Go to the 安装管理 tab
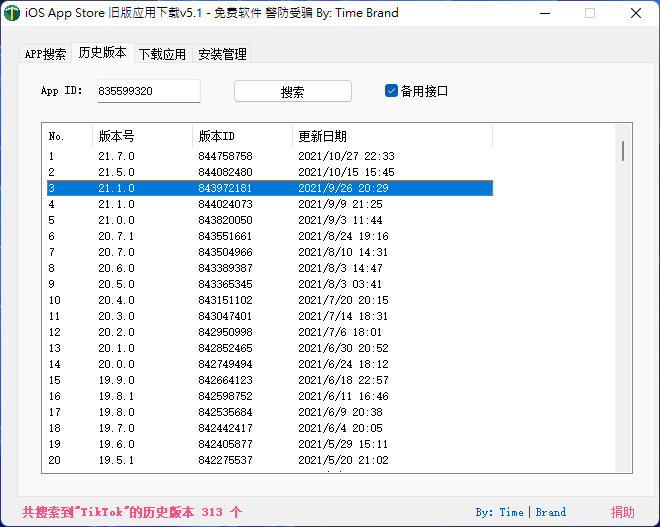Image resolution: width=660 pixels, height=527 pixels. coord(222,54)
